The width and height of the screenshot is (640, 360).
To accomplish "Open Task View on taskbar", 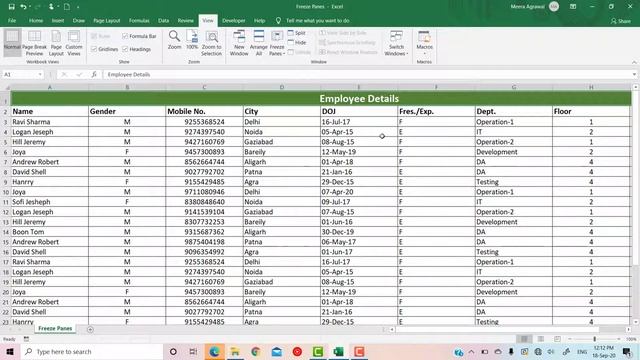I will click(x=193, y=351).
